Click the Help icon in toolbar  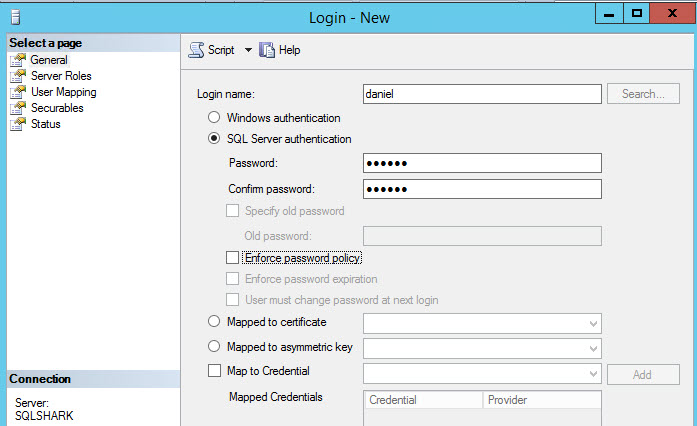coord(267,50)
